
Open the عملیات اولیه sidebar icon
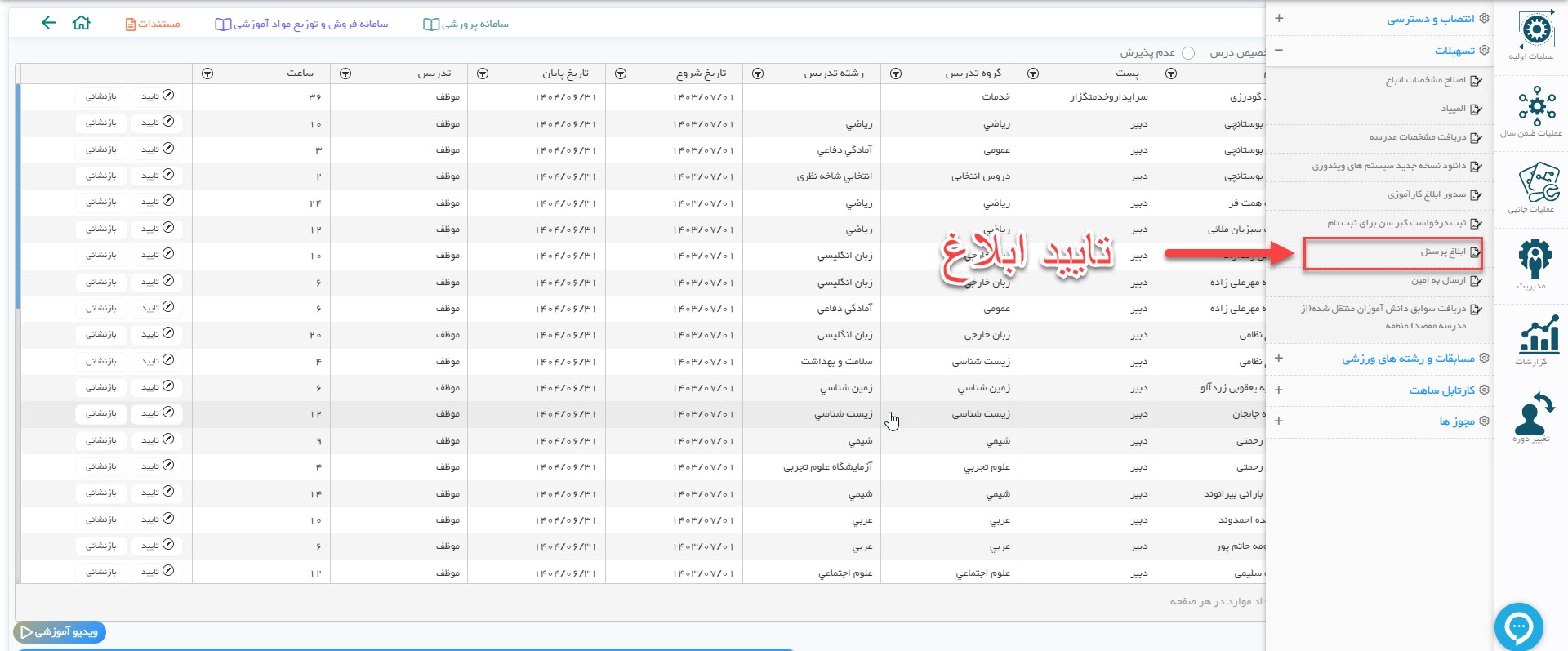(1536, 34)
